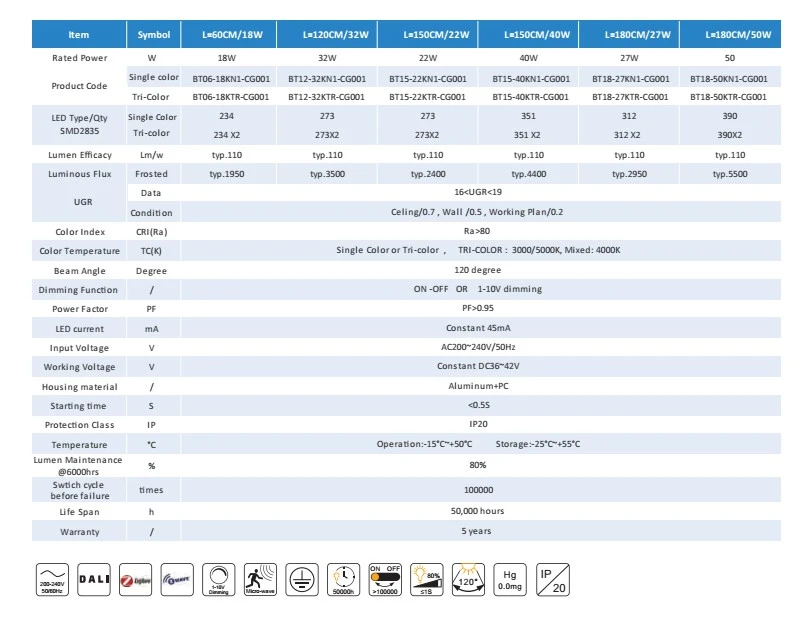Click the Hg 0.0mg icon

point(510,580)
